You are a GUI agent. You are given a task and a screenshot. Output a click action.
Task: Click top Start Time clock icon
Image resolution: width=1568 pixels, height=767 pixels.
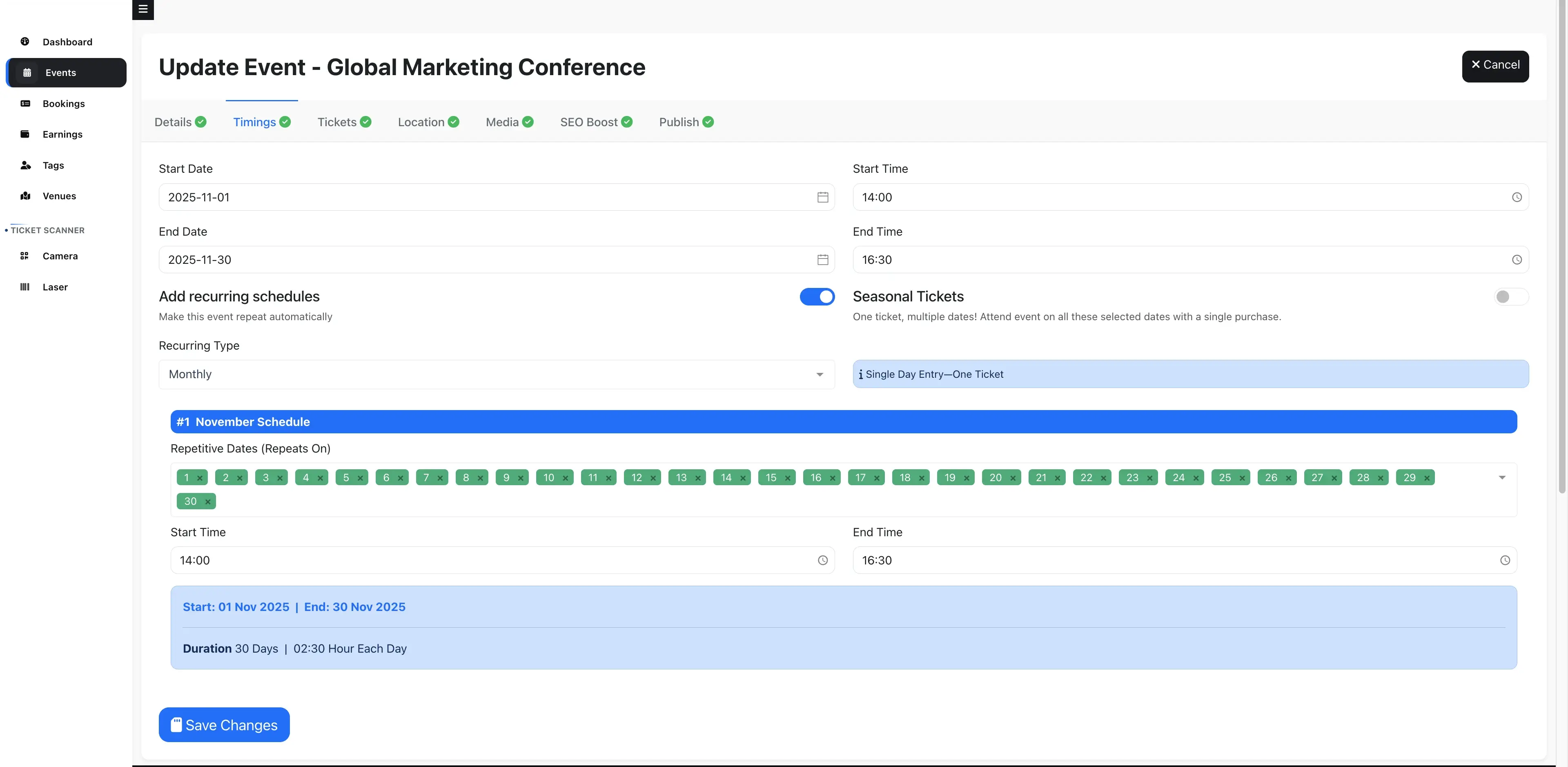pos(1516,197)
